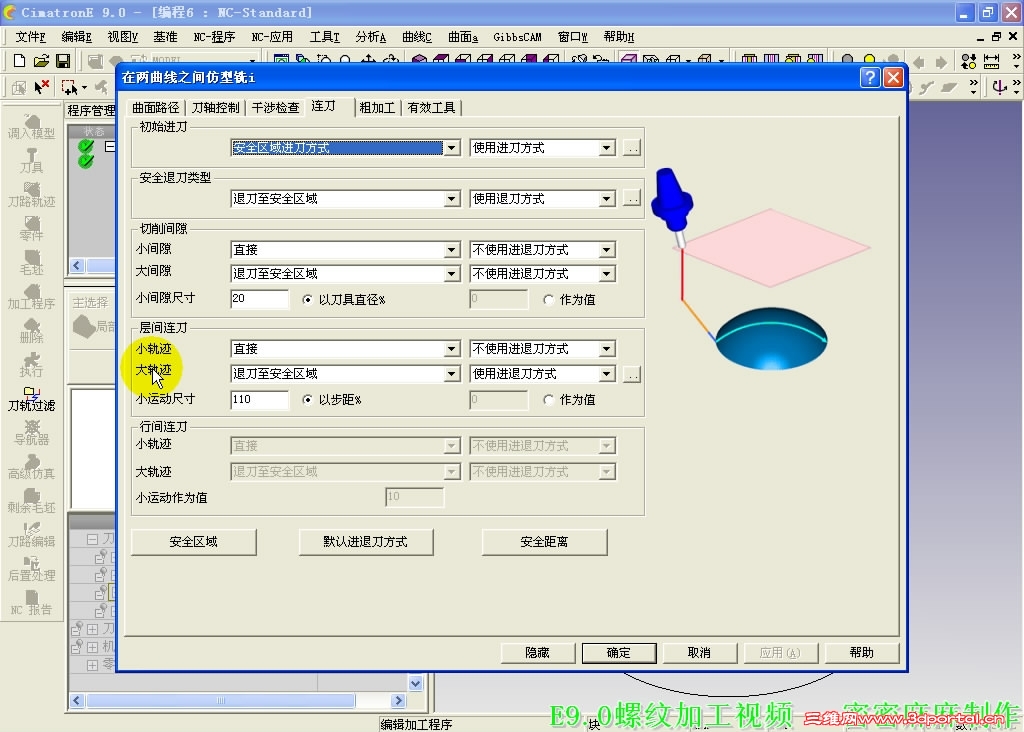Click 帮助 button in dialog

point(862,653)
